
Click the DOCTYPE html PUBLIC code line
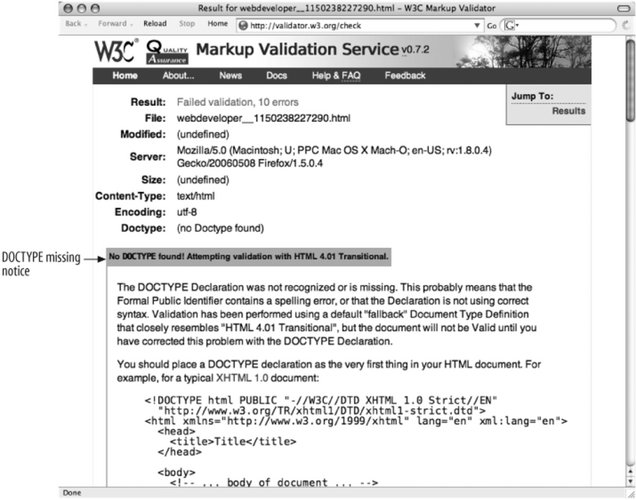(321, 401)
